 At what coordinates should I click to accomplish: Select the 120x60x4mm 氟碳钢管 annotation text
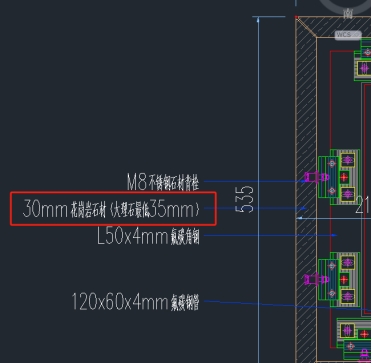[135, 302]
